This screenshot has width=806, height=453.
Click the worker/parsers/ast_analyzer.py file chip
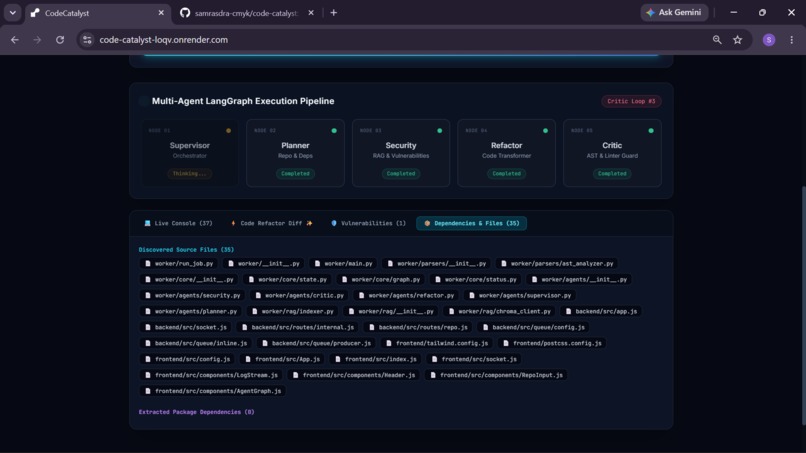tap(557, 263)
